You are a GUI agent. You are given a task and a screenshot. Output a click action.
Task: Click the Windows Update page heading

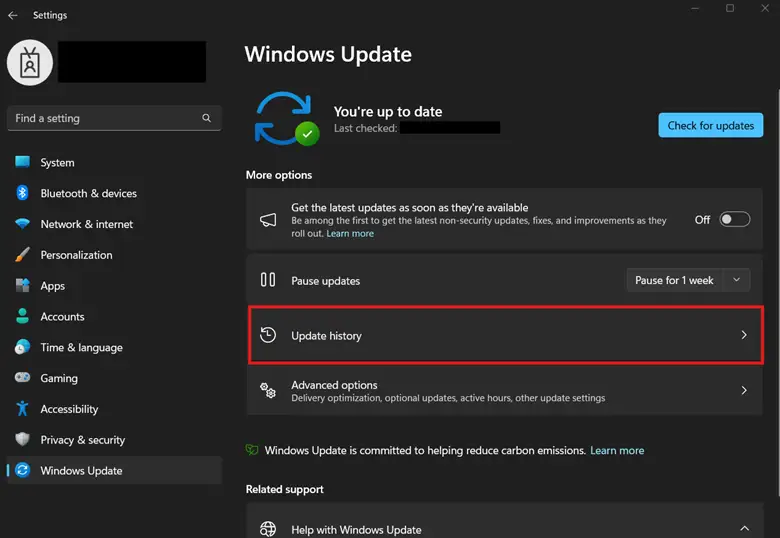[x=328, y=54]
